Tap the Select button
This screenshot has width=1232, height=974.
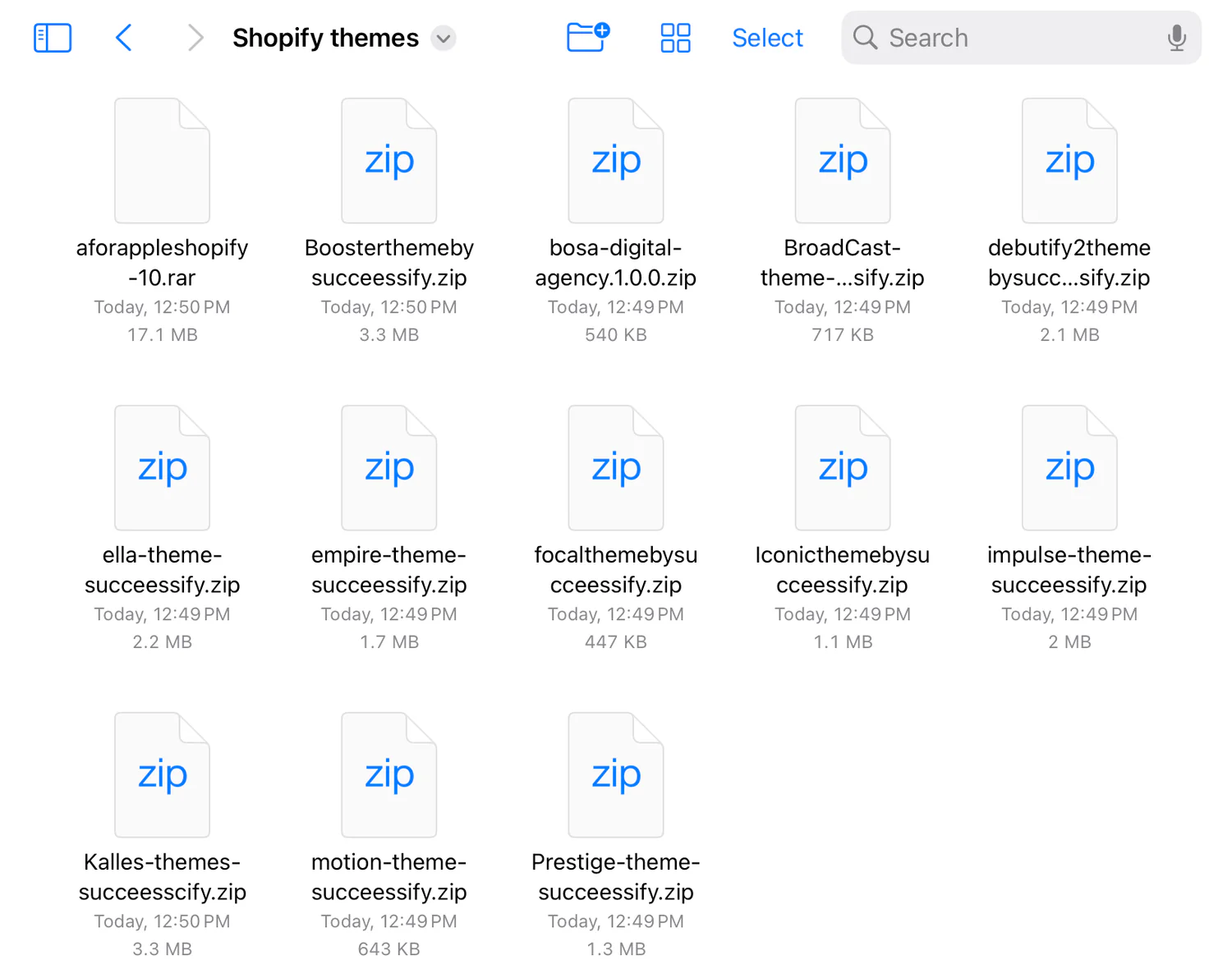coord(767,38)
